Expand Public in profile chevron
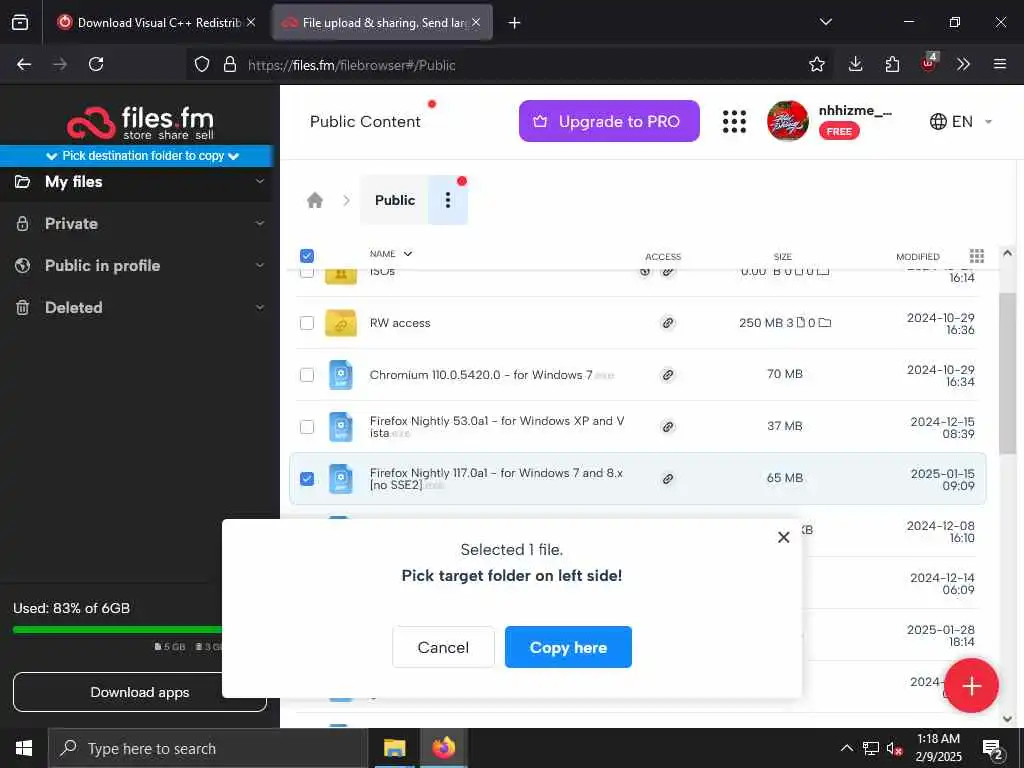1024x768 pixels. click(260, 265)
